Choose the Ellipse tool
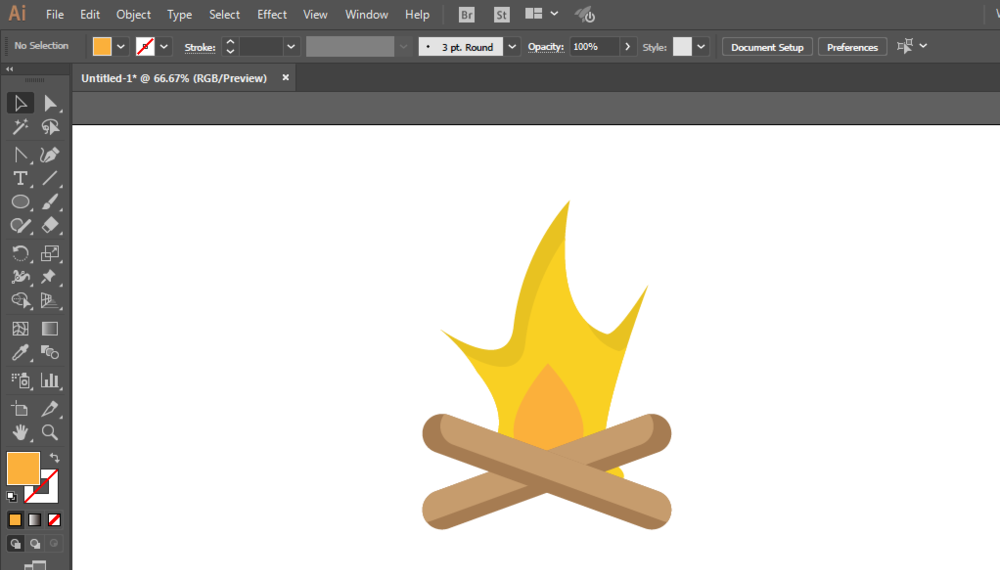The image size is (1000, 570). click(x=20, y=202)
